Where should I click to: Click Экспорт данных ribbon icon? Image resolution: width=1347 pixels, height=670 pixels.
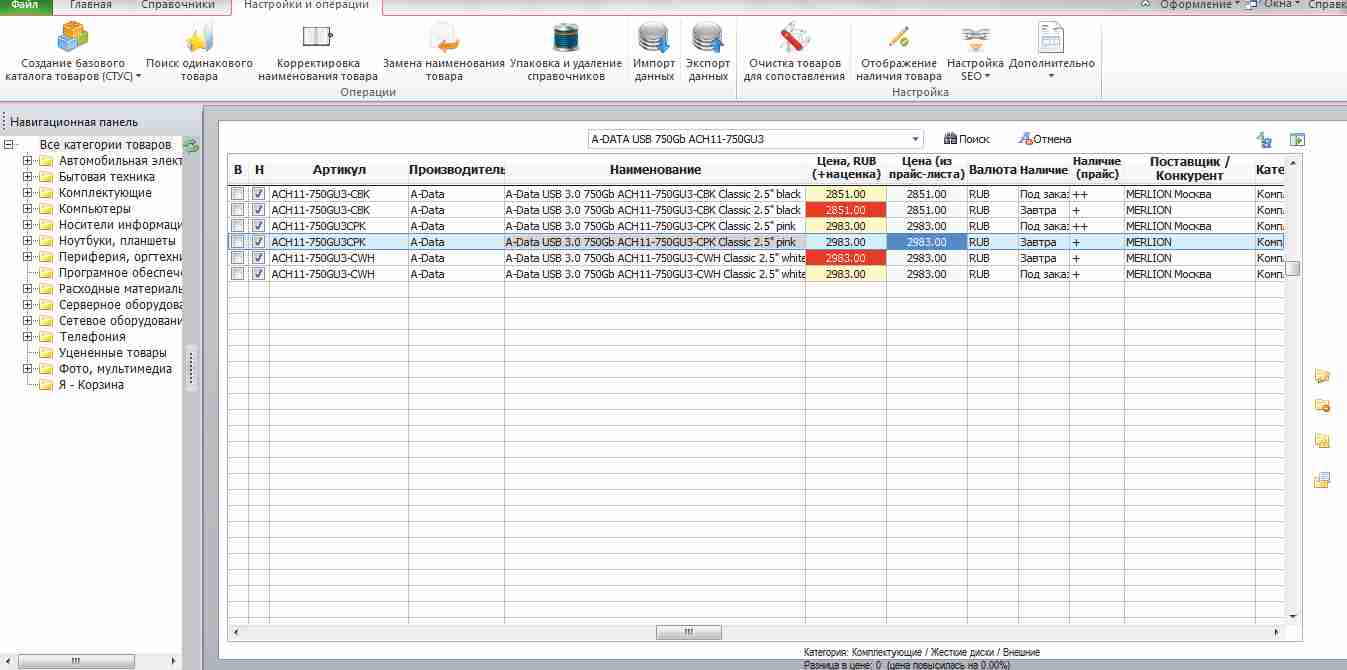point(708,50)
